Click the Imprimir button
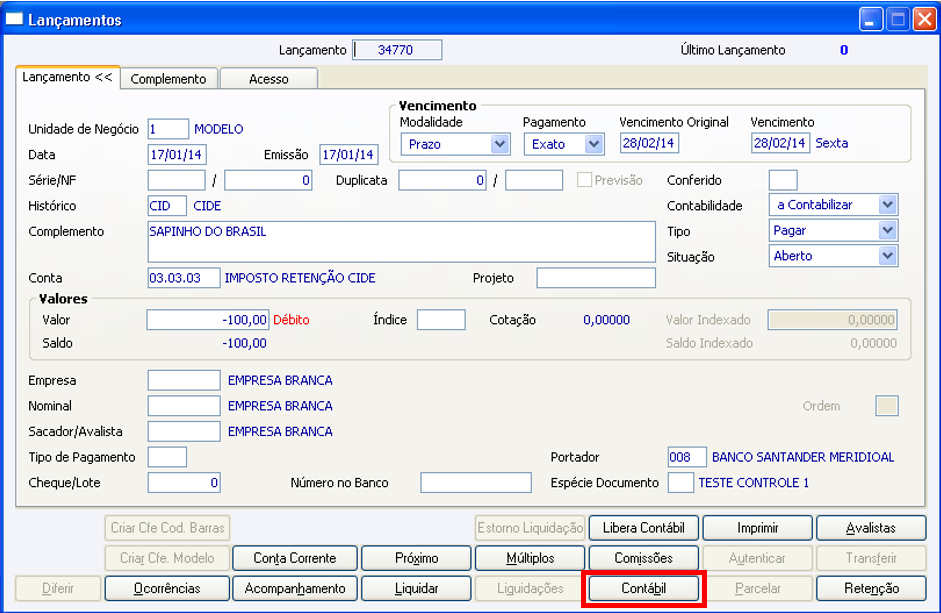This screenshot has width=941, height=613. pyautogui.click(x=757, y=528)
